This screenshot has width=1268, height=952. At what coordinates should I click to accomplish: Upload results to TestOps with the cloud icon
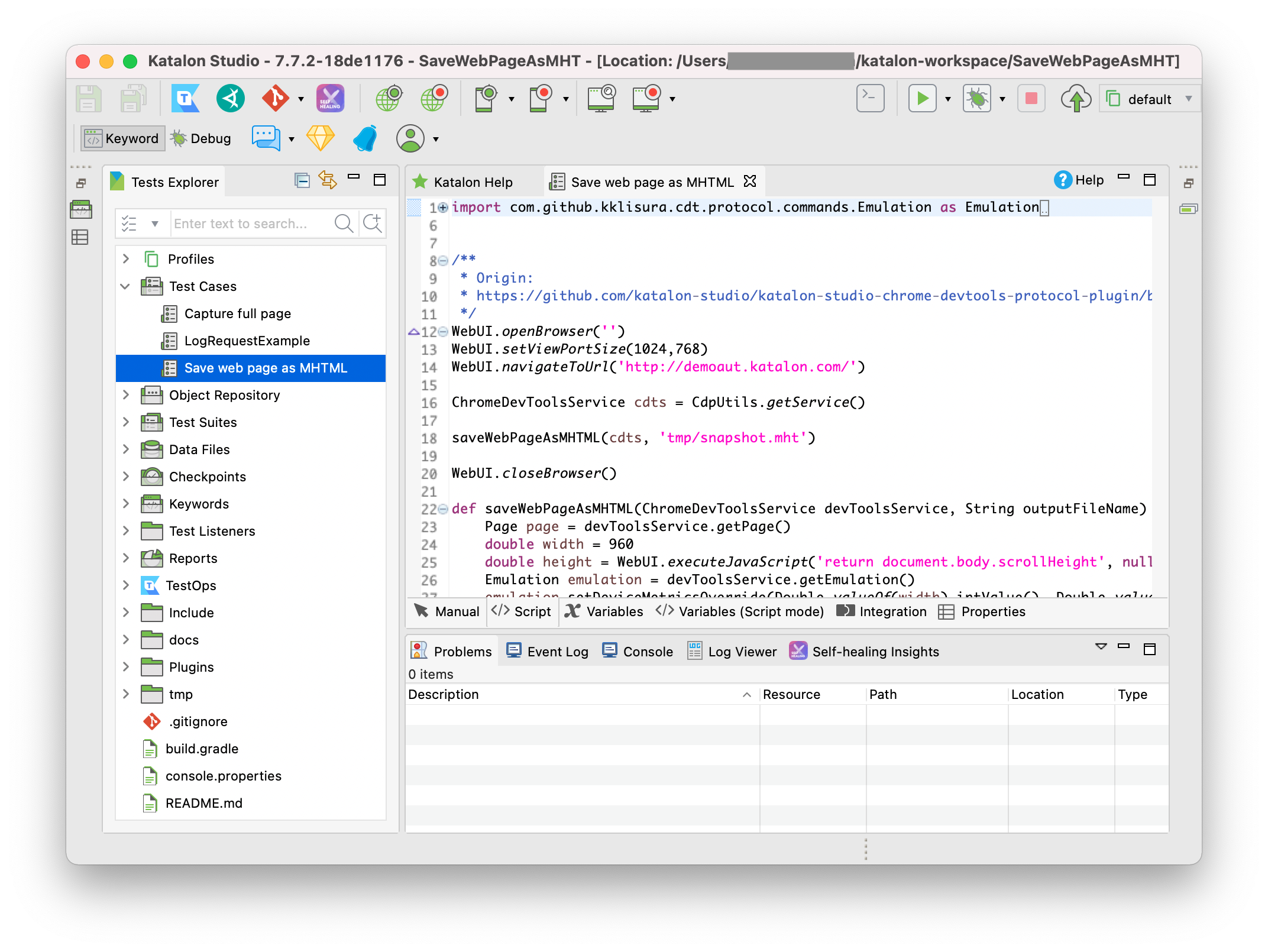tap(1076, 98)
